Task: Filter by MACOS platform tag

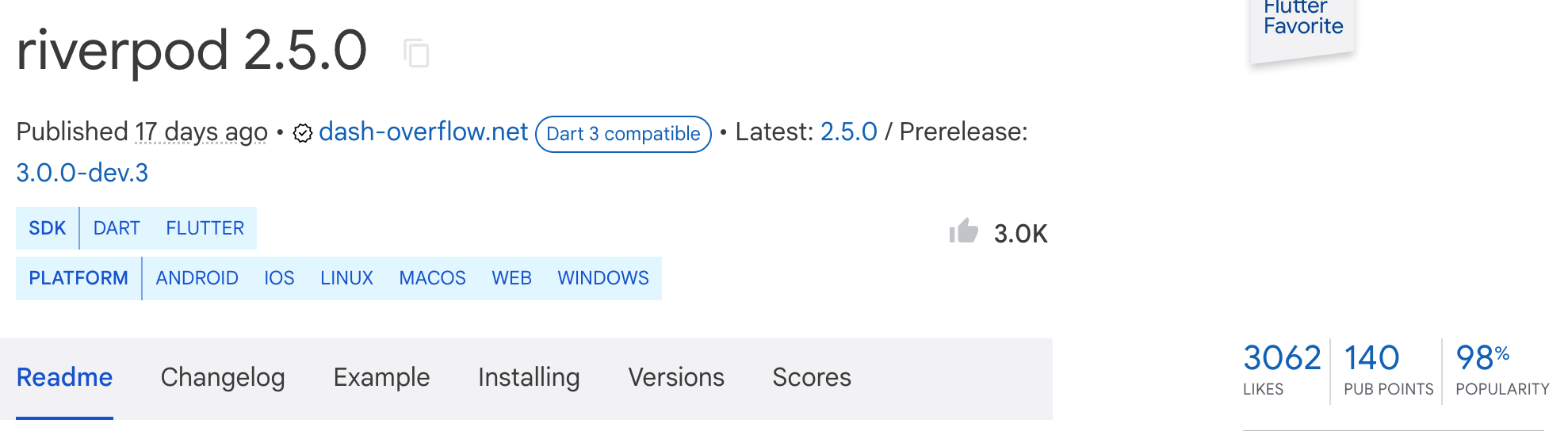Action: 432,278
